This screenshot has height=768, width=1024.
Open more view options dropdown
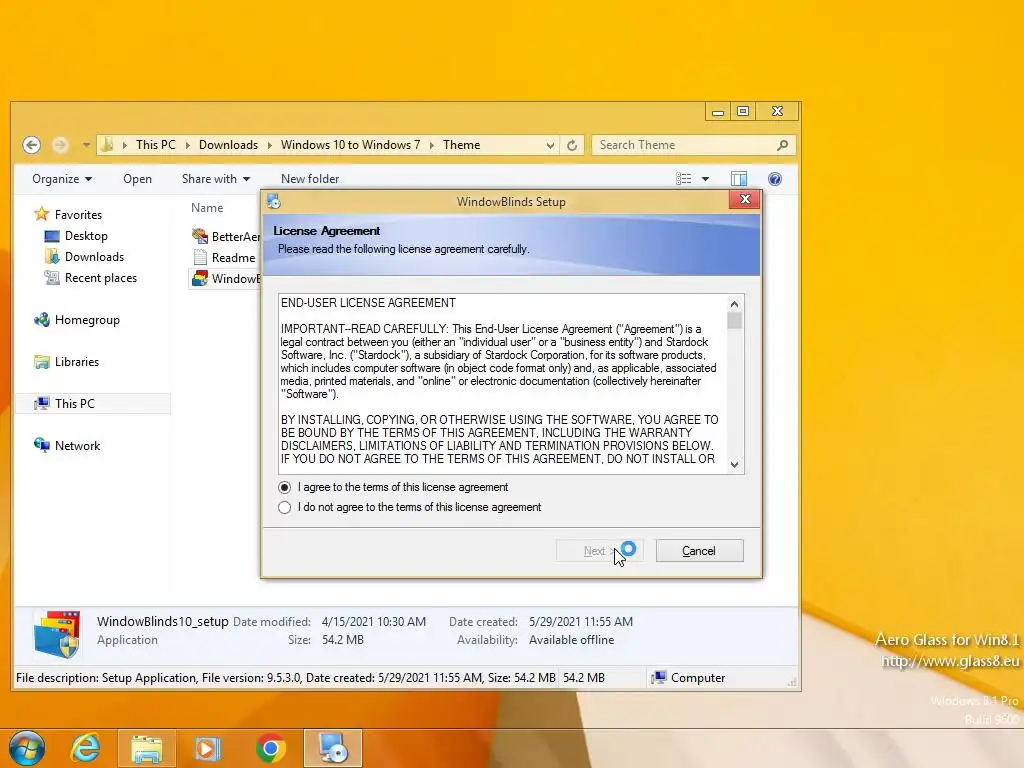(x=705, y=179)
